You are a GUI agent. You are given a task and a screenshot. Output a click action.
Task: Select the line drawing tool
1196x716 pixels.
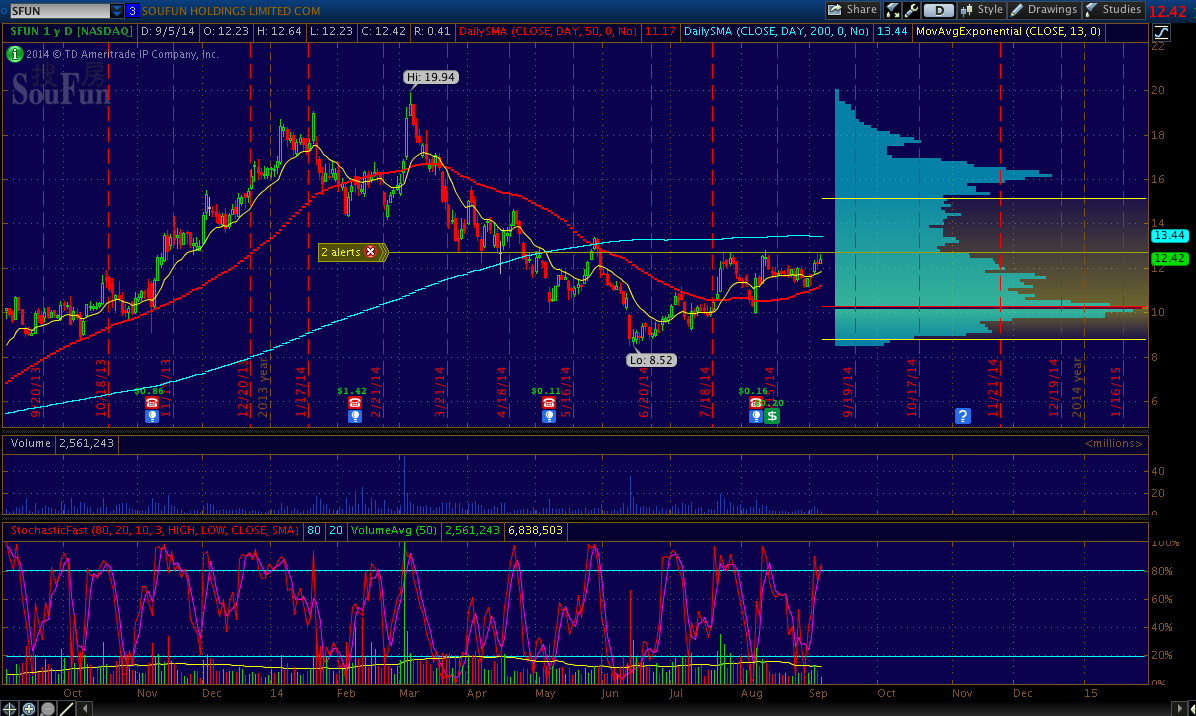click(x=66, y=708)
